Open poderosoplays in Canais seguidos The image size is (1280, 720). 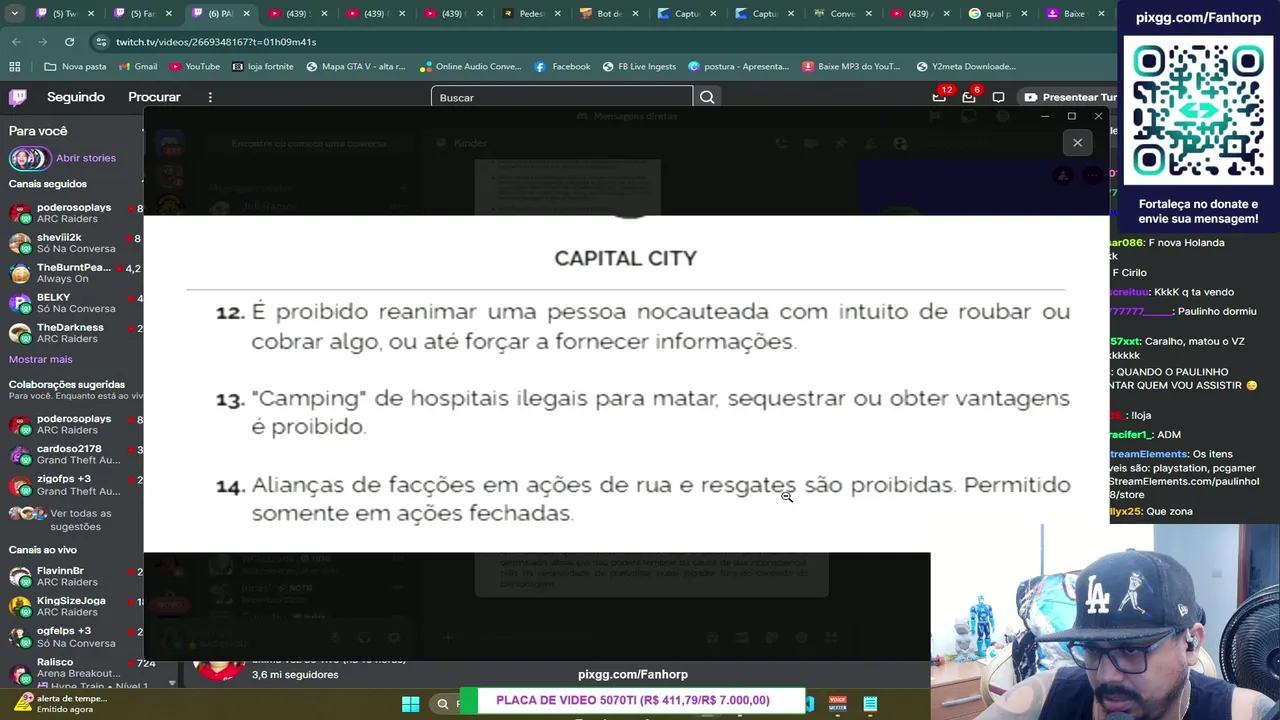tap(72, 213)
